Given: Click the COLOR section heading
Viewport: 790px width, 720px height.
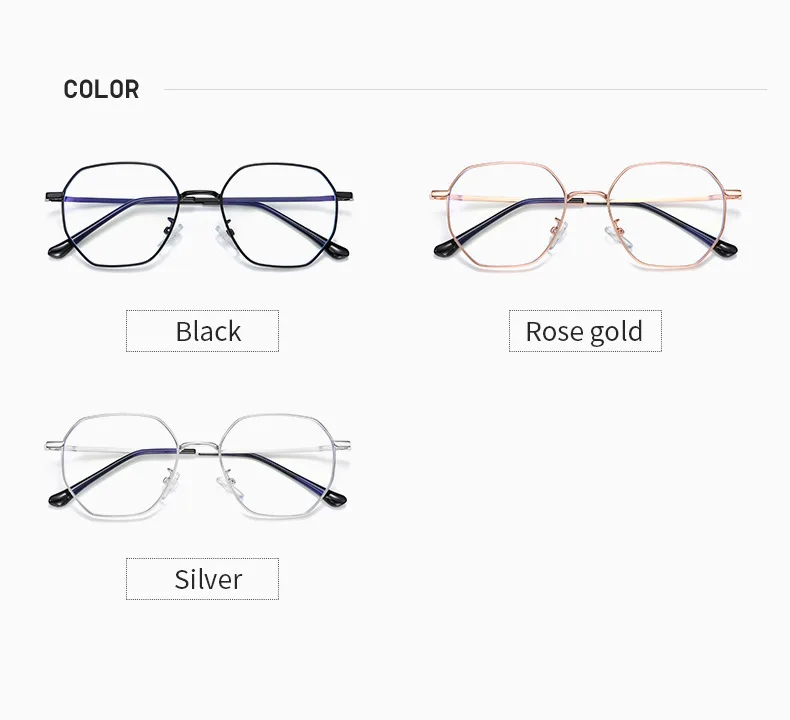Looking at the screenshot, I should 101,89.
